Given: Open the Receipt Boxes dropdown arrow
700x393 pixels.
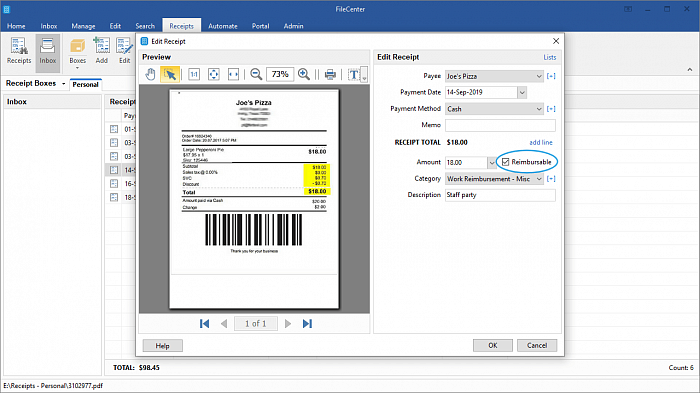Looking at the screenshot, I should [63, 84].
